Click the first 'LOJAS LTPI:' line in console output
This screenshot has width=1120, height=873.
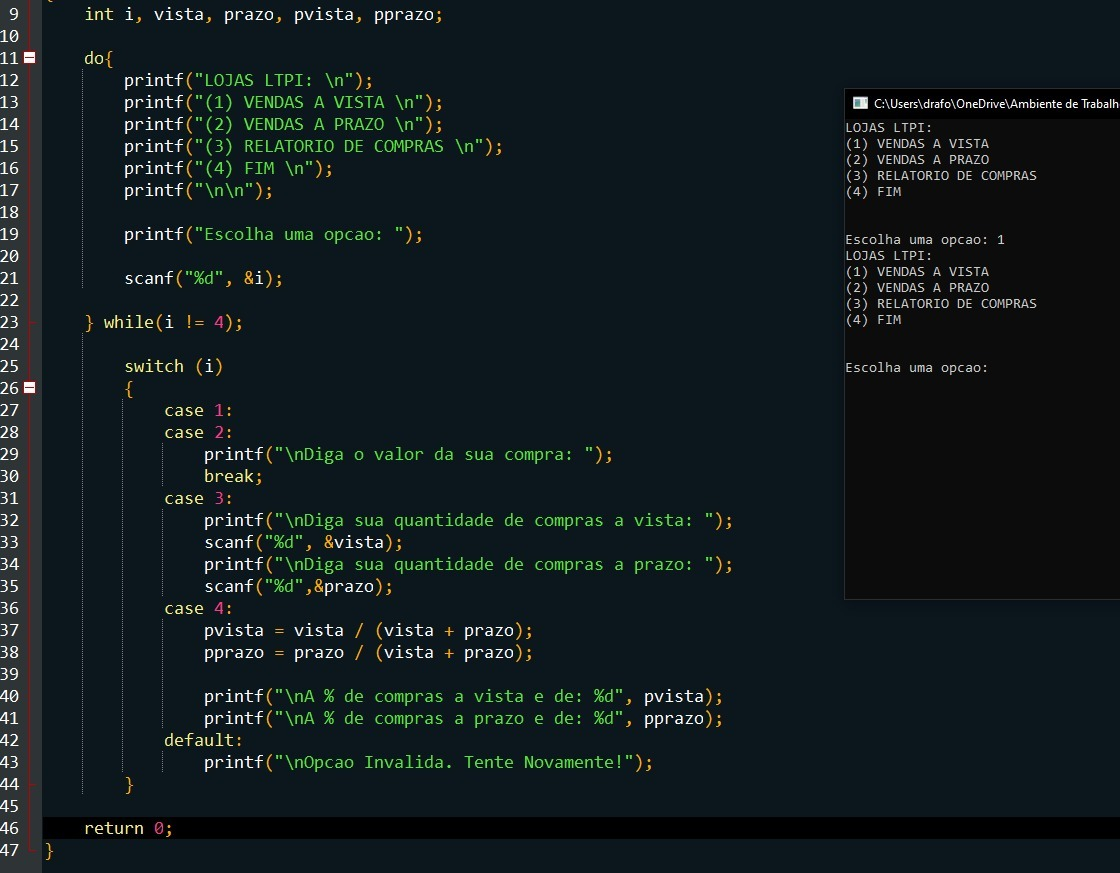tap(889, 128)
